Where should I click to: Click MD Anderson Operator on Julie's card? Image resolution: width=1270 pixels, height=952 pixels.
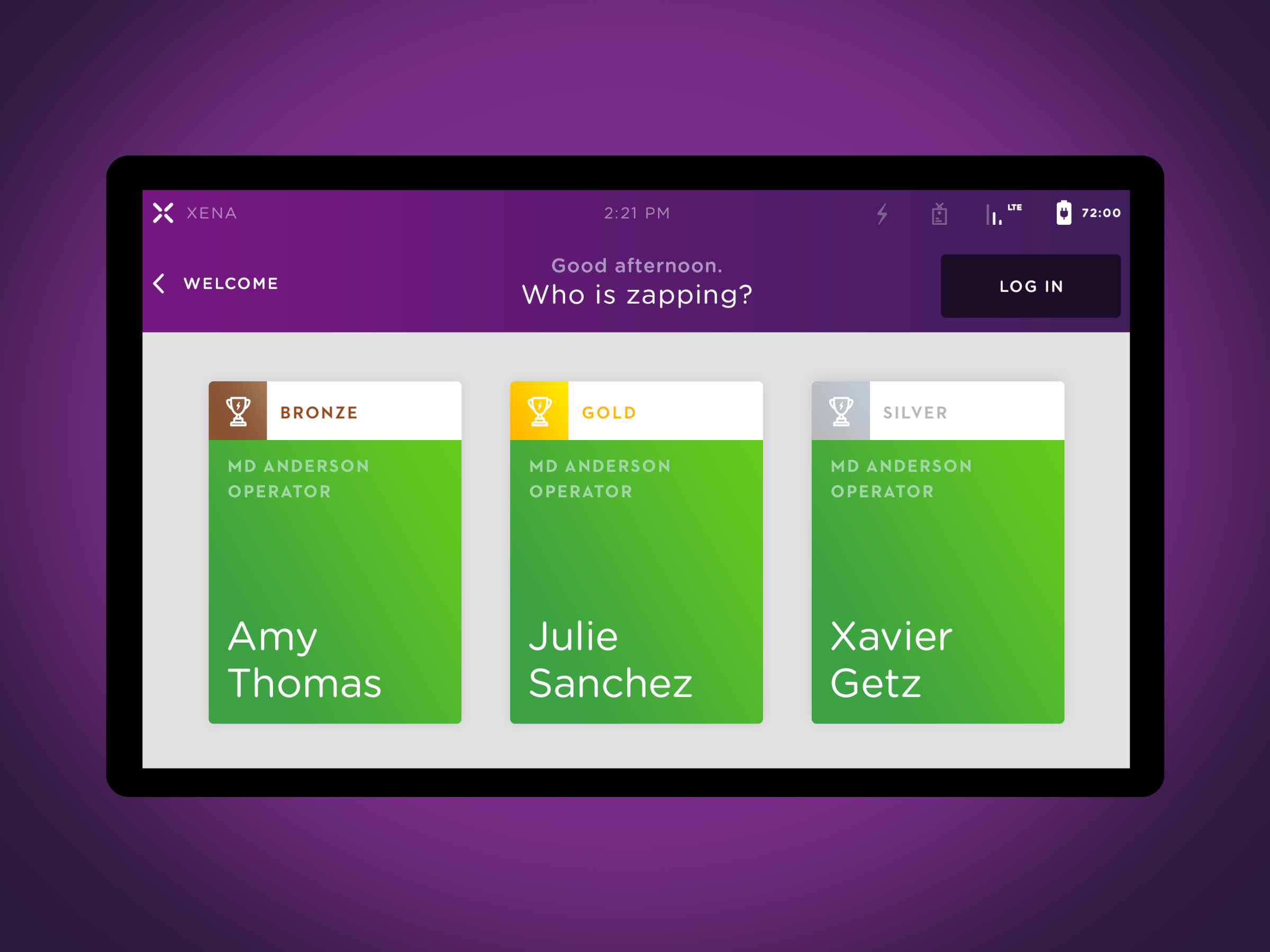(x=600, y=479)
